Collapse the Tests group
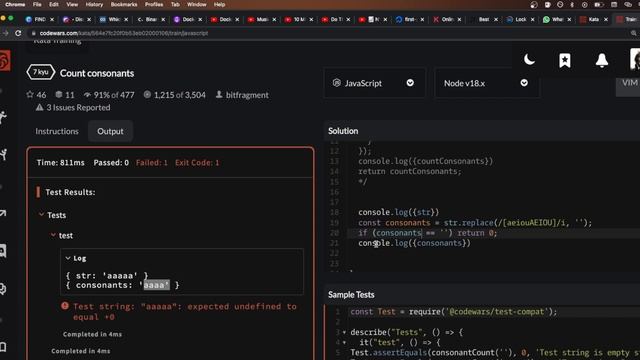The width and height of the screenshot is (640, 360). (x=42, y=214)
